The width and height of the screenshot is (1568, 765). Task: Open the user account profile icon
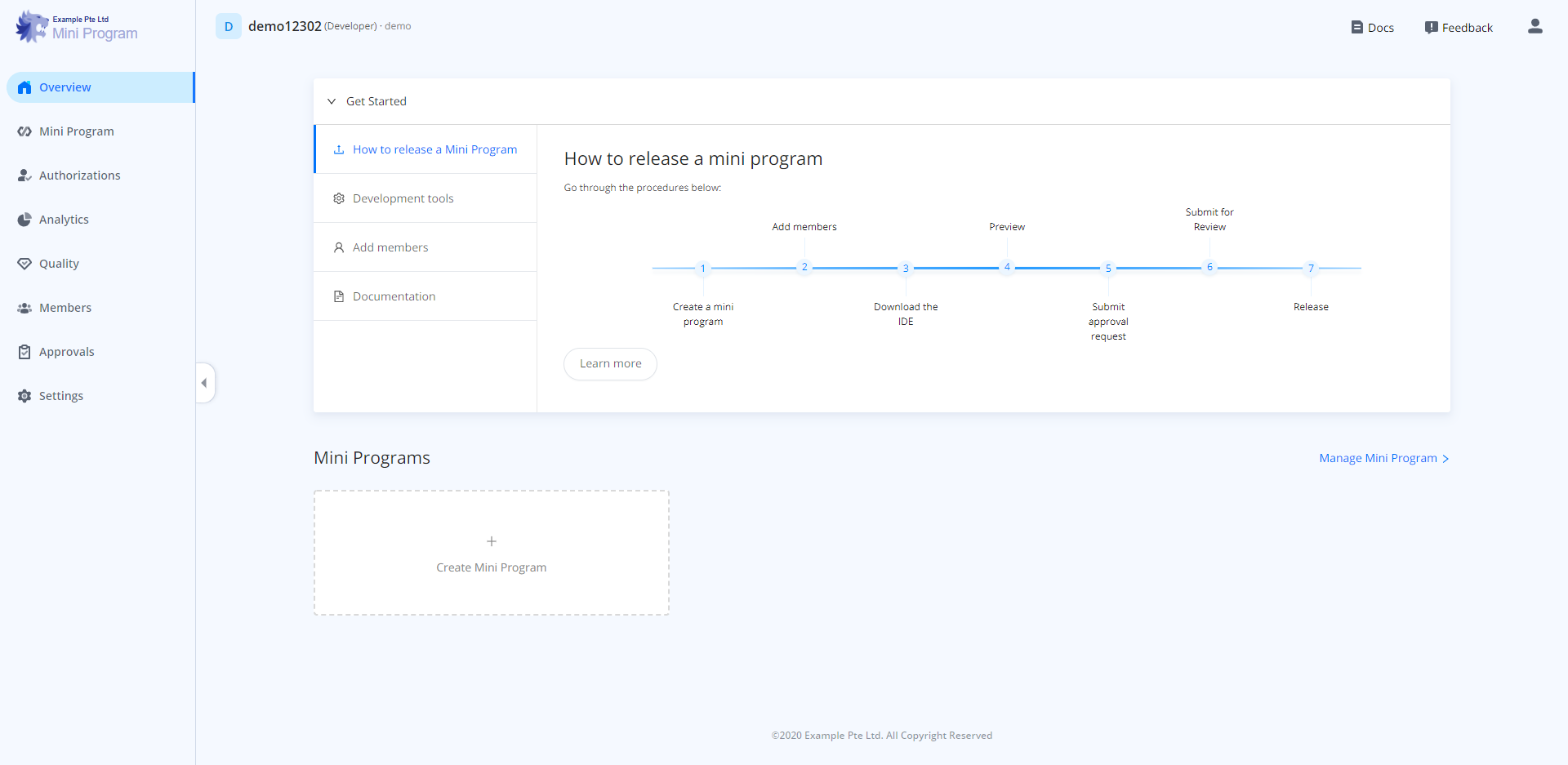click(x=1535, y=27)
